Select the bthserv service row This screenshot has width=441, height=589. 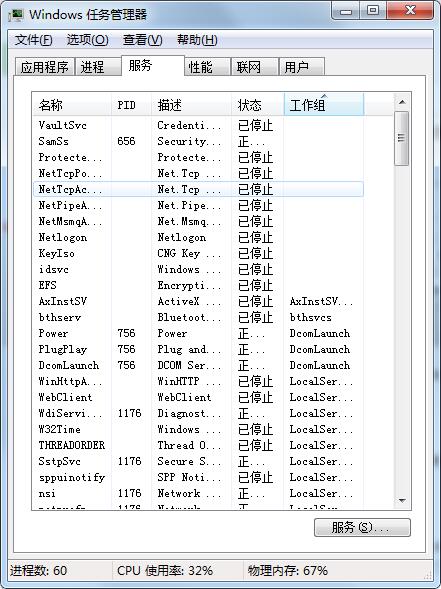[x=198, y=317]
